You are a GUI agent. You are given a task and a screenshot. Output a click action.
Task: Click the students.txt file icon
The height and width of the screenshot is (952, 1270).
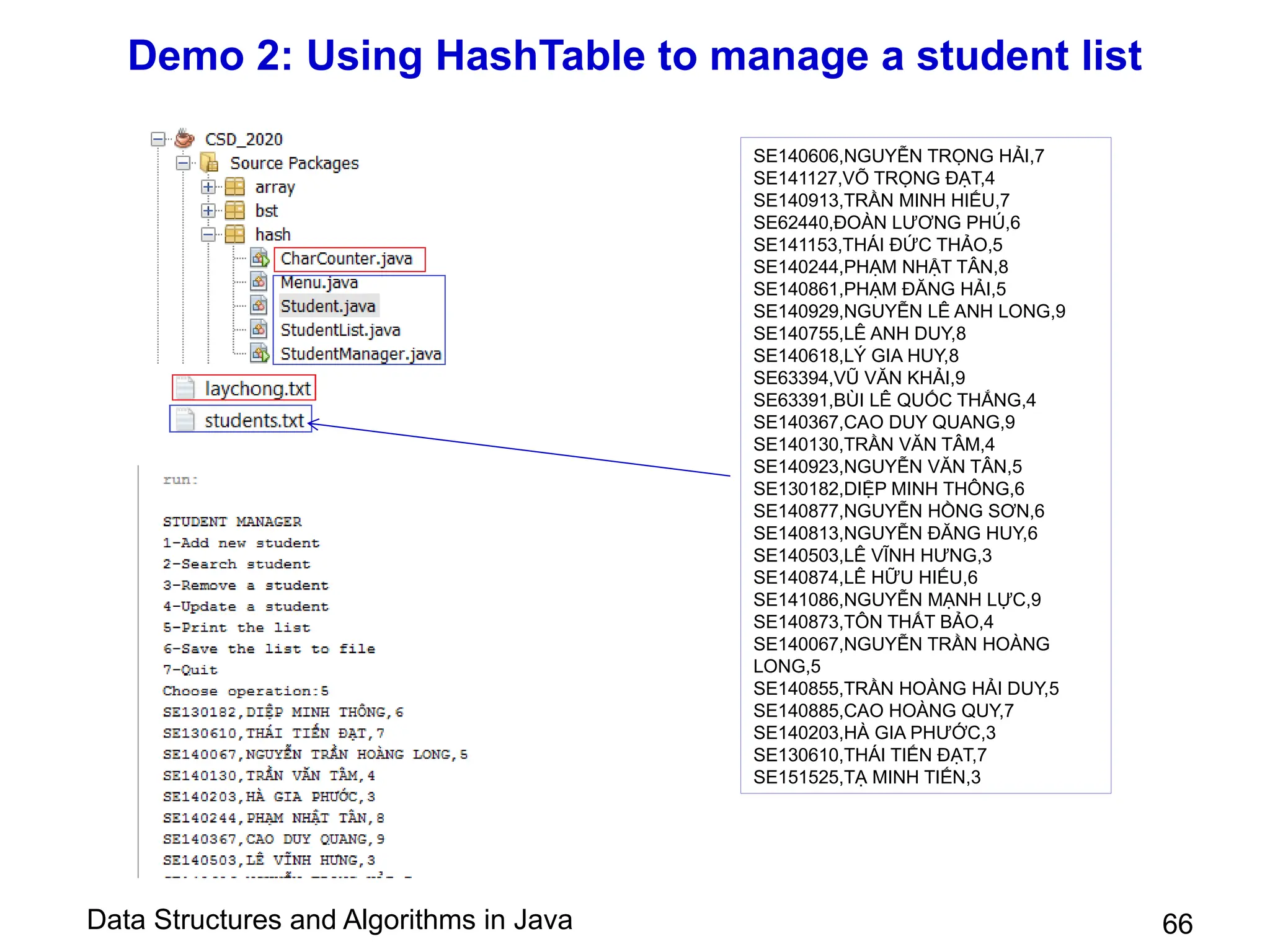click(185, 420)
